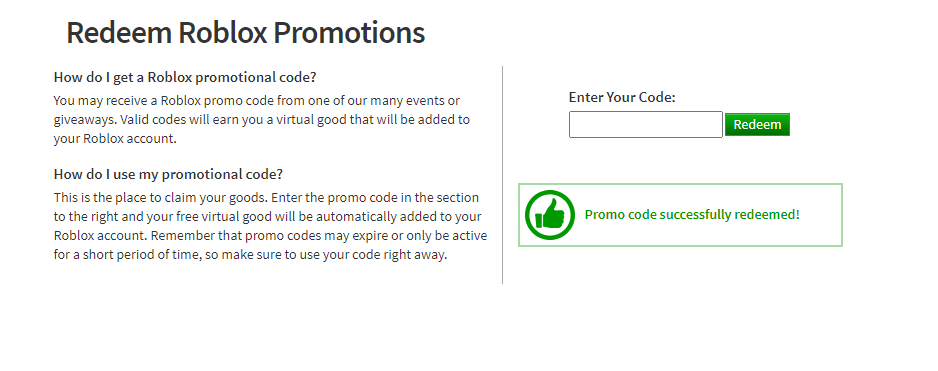Click the line 'your Roblox account.' in first paragraph
The width and height of the screenshot is (938, 371).
tap(115, 138)
